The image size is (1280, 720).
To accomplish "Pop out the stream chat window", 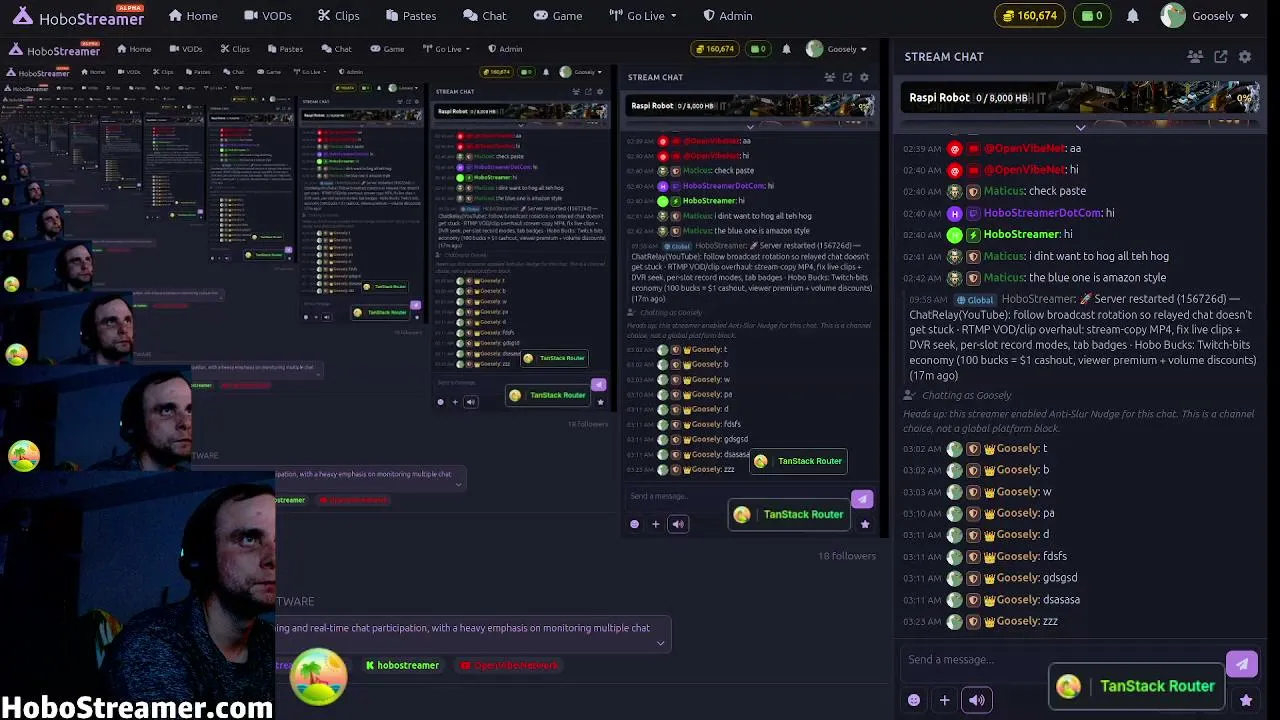I will 1221,57.
